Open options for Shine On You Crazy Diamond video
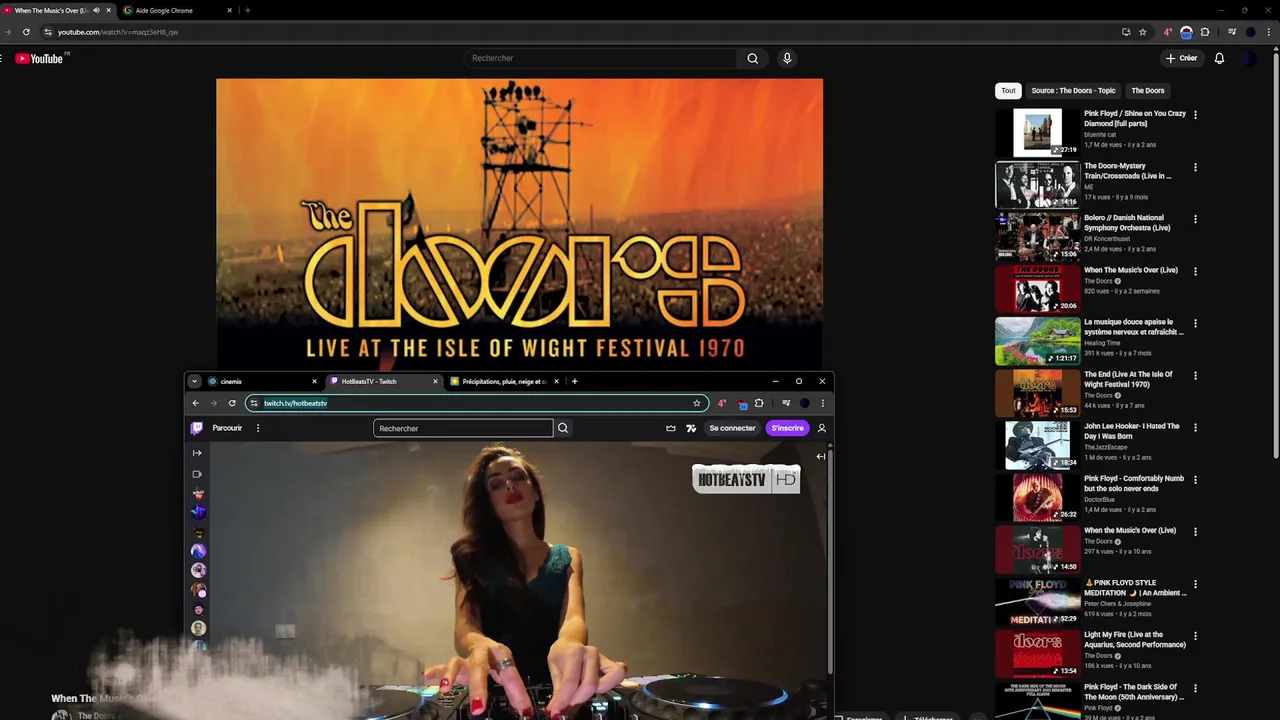The image size is (1280, 720). [1195, 115]
